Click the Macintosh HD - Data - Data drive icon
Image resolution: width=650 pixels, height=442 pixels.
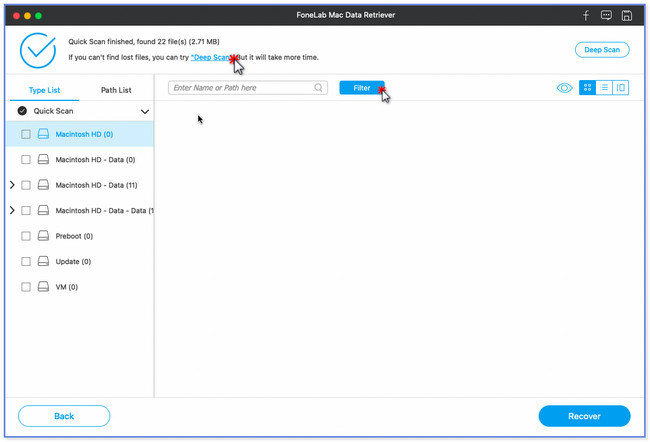pos(43,211)
